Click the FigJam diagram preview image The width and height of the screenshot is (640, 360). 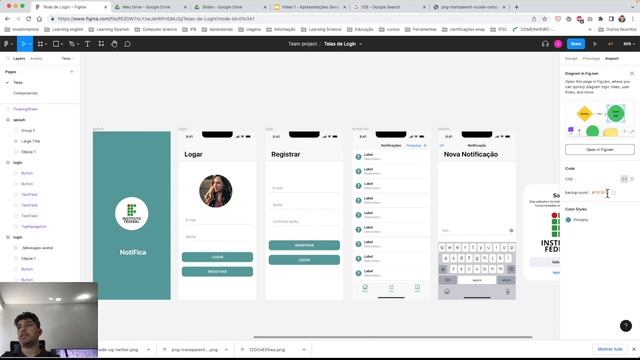coord(600,119)
